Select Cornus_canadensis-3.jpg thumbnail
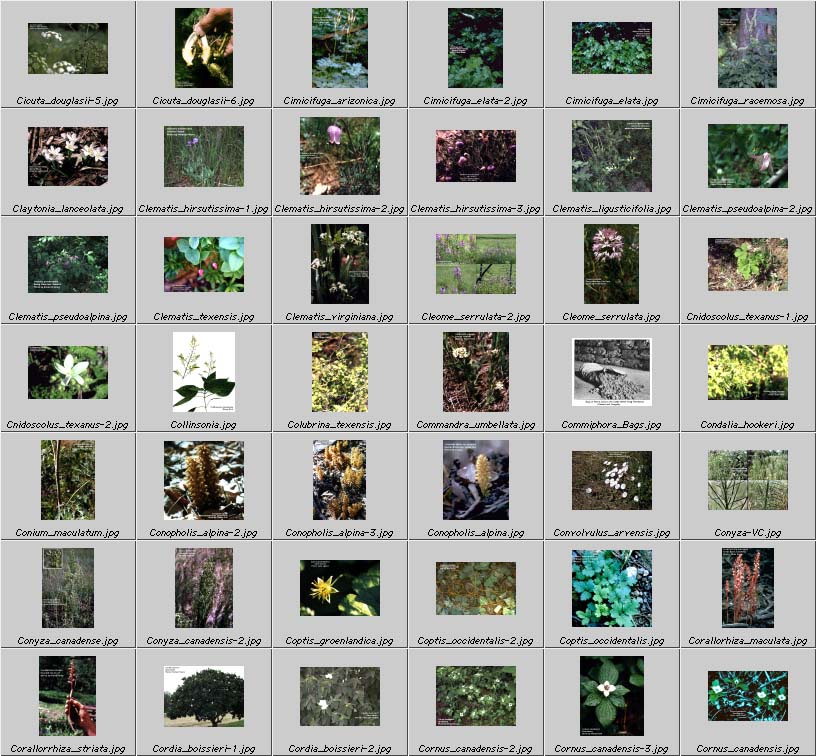The height and width of the screenshot is (756, 816). point(611,696)
